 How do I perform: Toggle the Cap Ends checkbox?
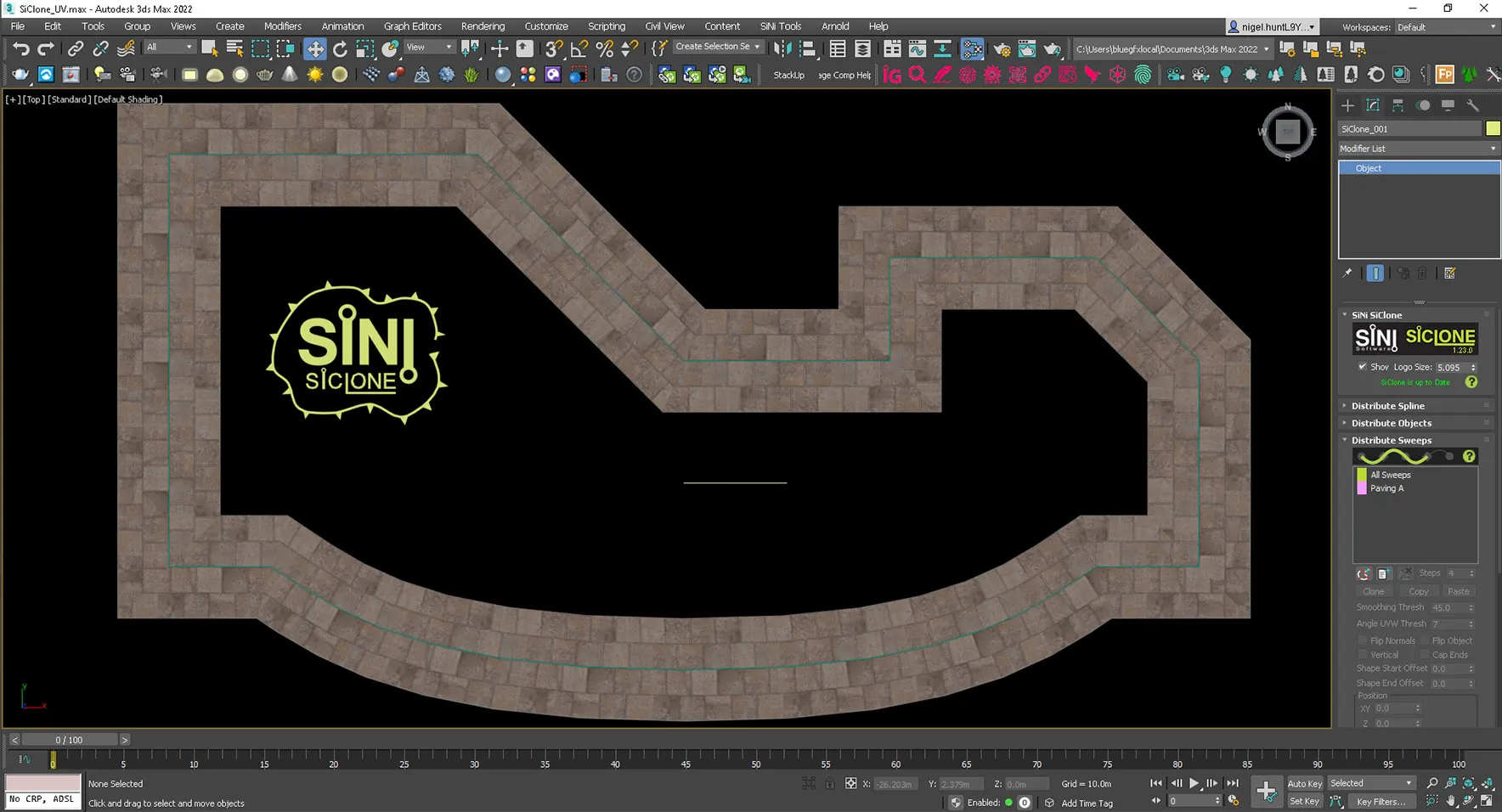tap(1425, 655)
